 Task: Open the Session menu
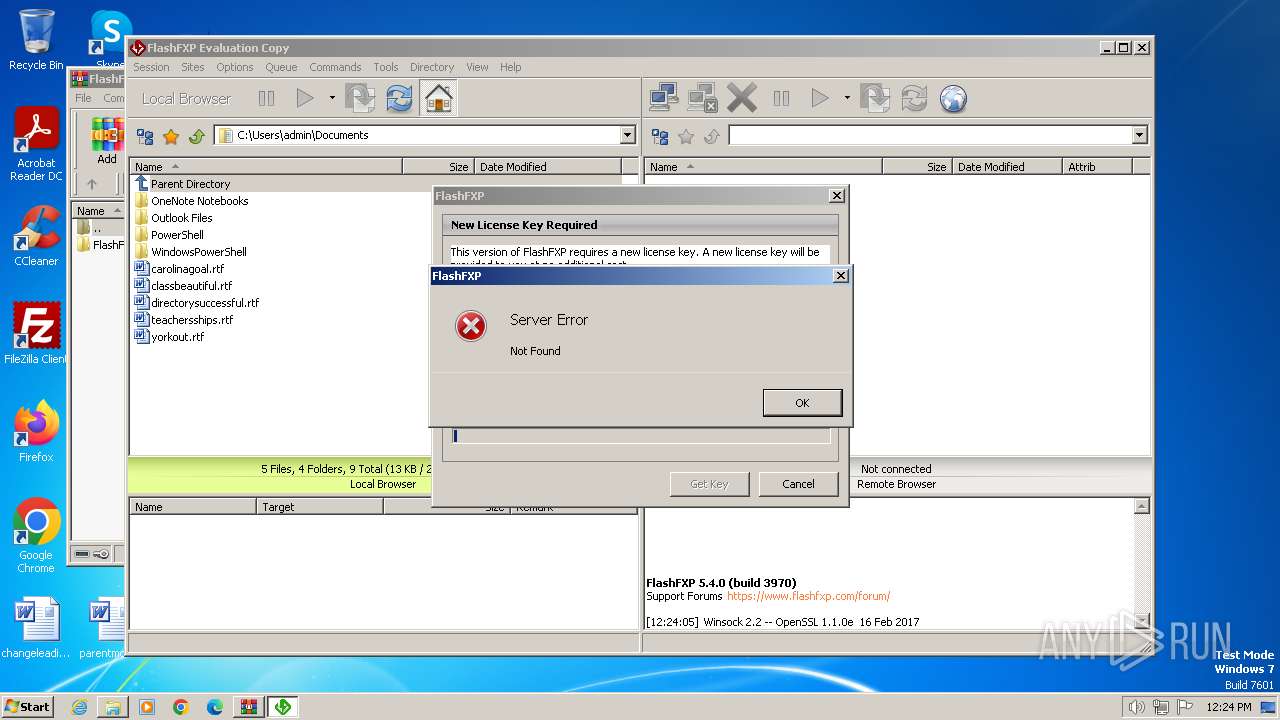(x=151, y=67)
